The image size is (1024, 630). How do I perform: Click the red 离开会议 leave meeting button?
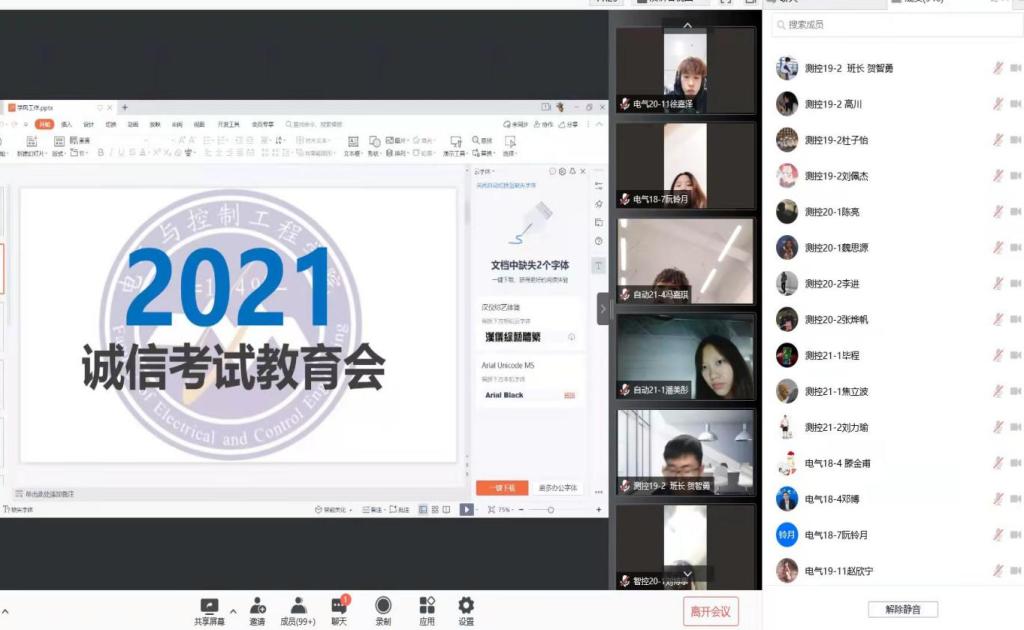click(711, 611)
